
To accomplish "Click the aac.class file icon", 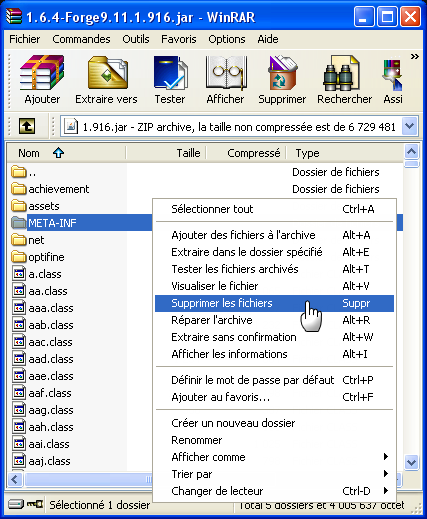I will (19, 342).
